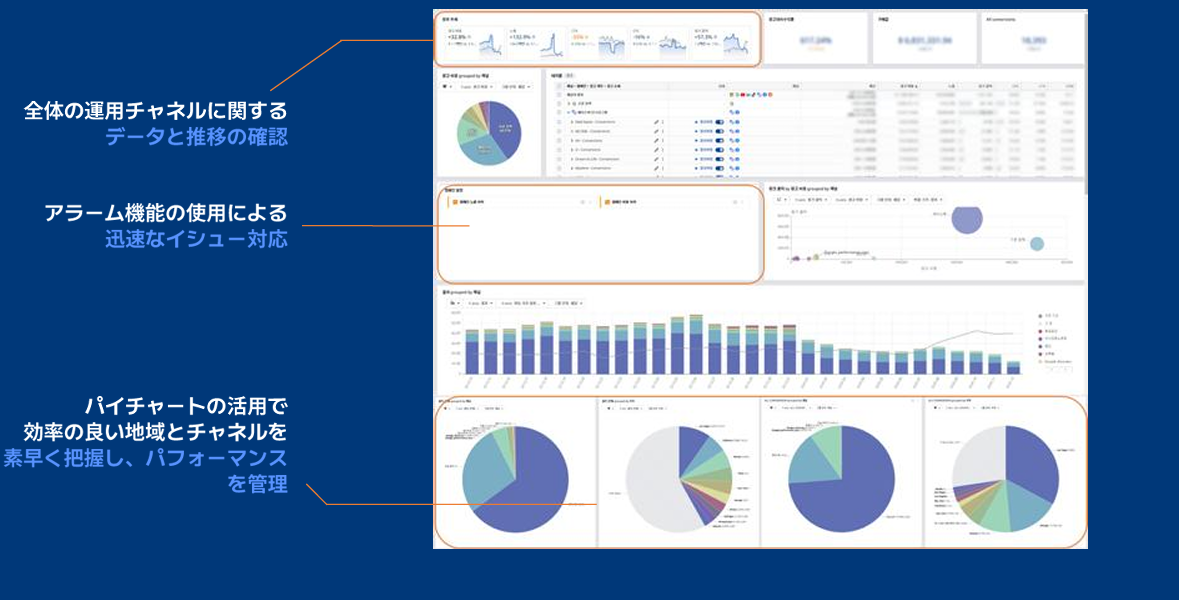Expand the campaign group tree row
Viewport: 1179px width, 600px height.
click(569, 113)
